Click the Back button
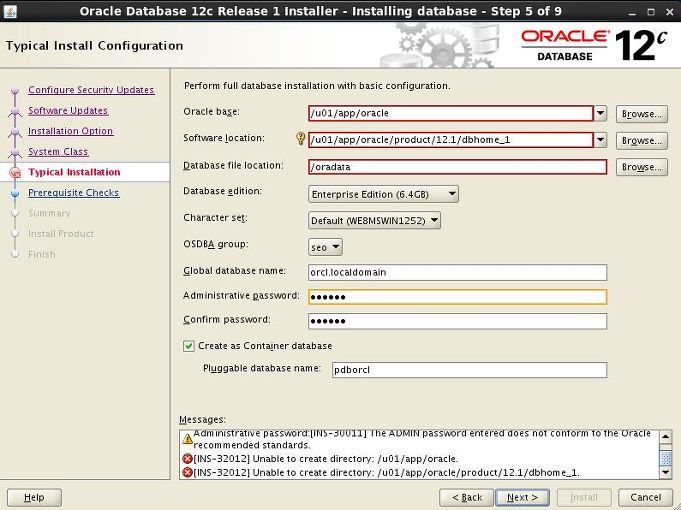This screenshot has width=681, height=510. coord(466,497)
